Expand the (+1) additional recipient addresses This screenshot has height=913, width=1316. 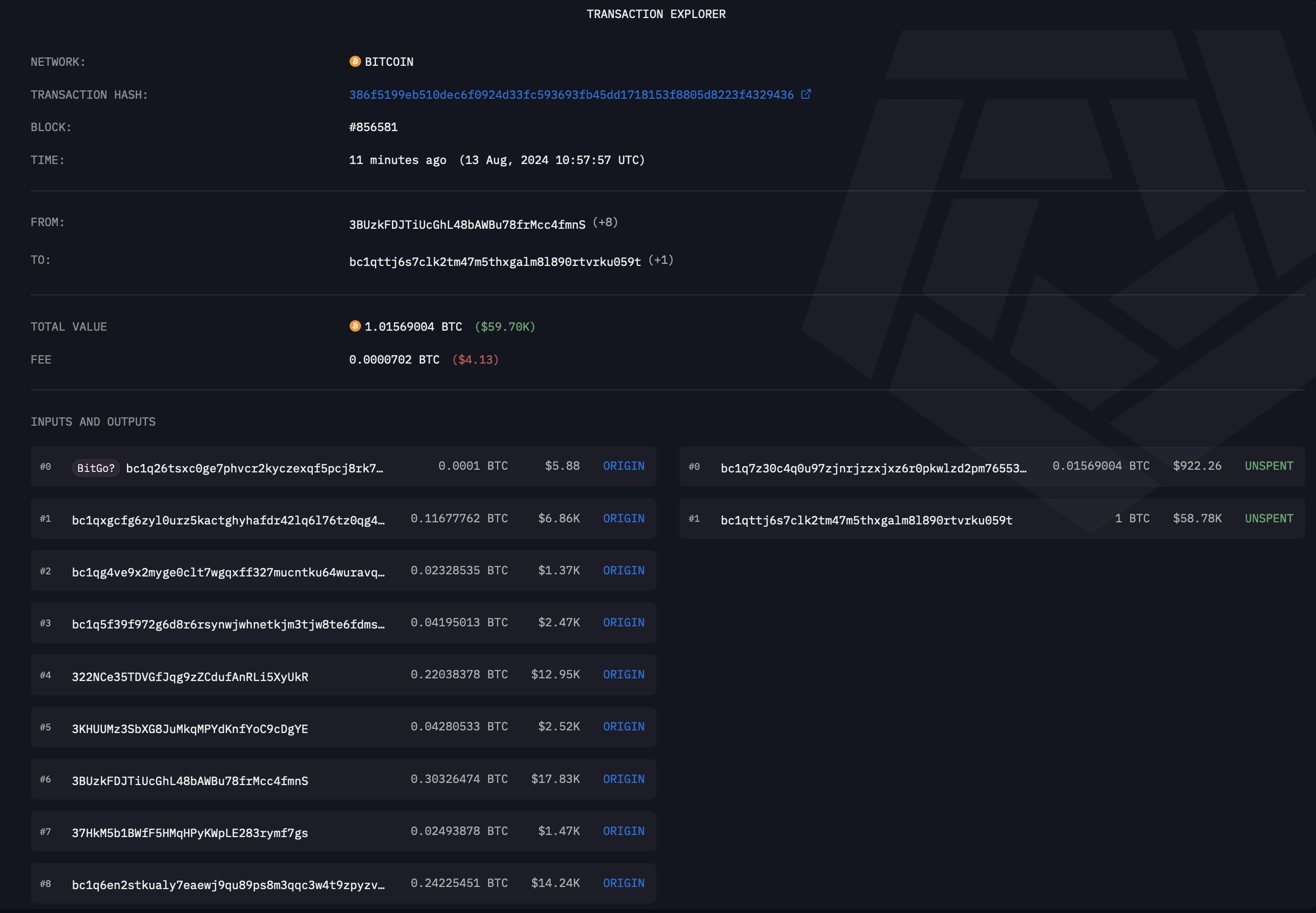click(x=661, y=260)
